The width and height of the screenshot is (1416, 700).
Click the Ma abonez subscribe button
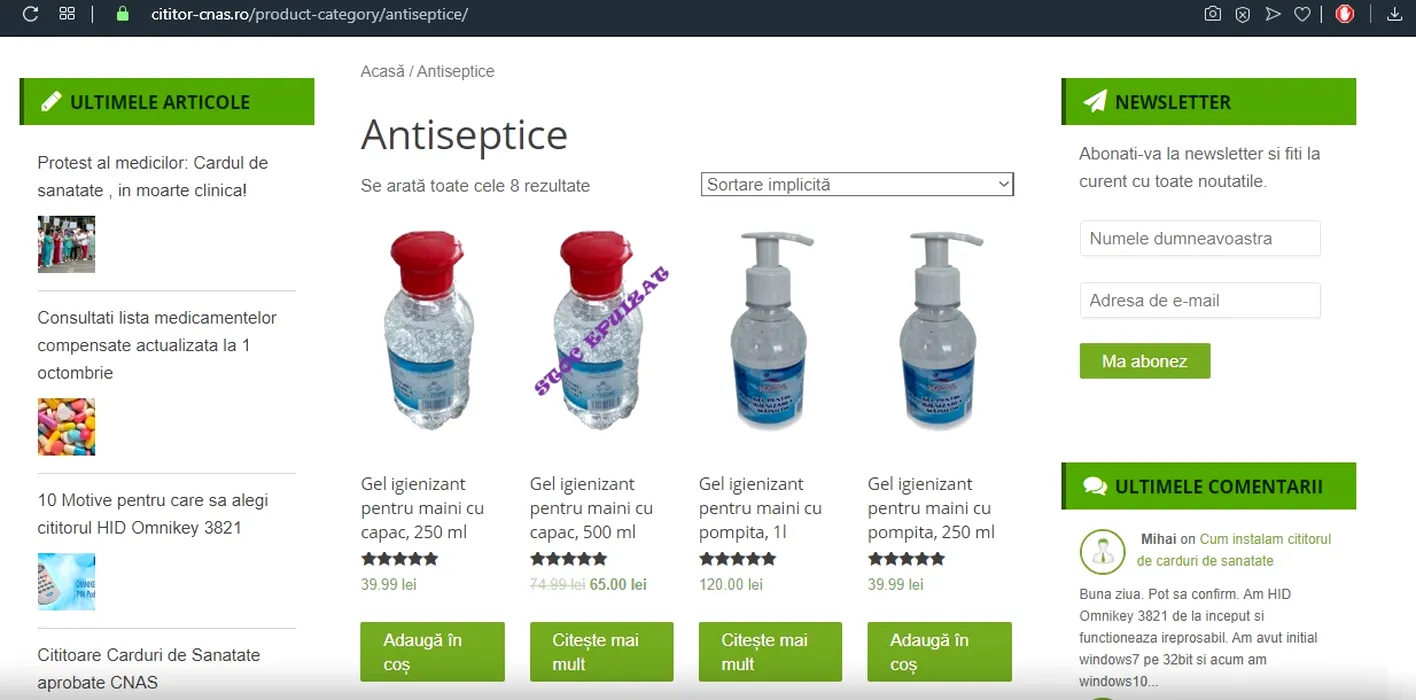[x=1145, y=361]
